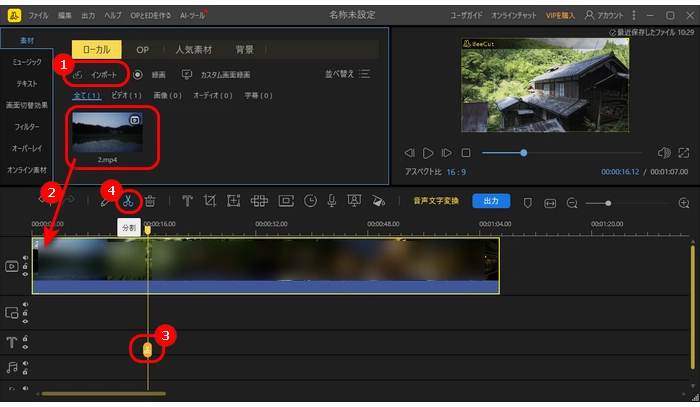Viewport: 700px width, 407px height.
Task: Click the zoom in magnifier on timeline
Action: (x=683, y=202)
